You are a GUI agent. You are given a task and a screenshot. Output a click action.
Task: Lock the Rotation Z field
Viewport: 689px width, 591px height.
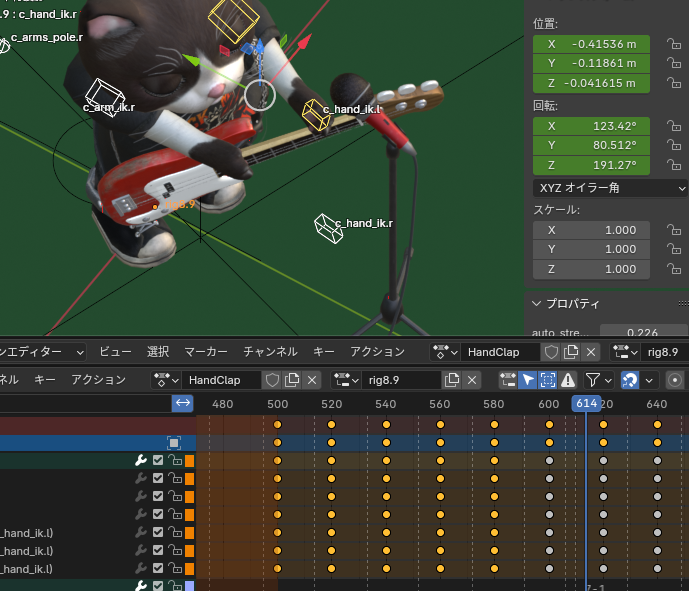[x=674, y=165]
